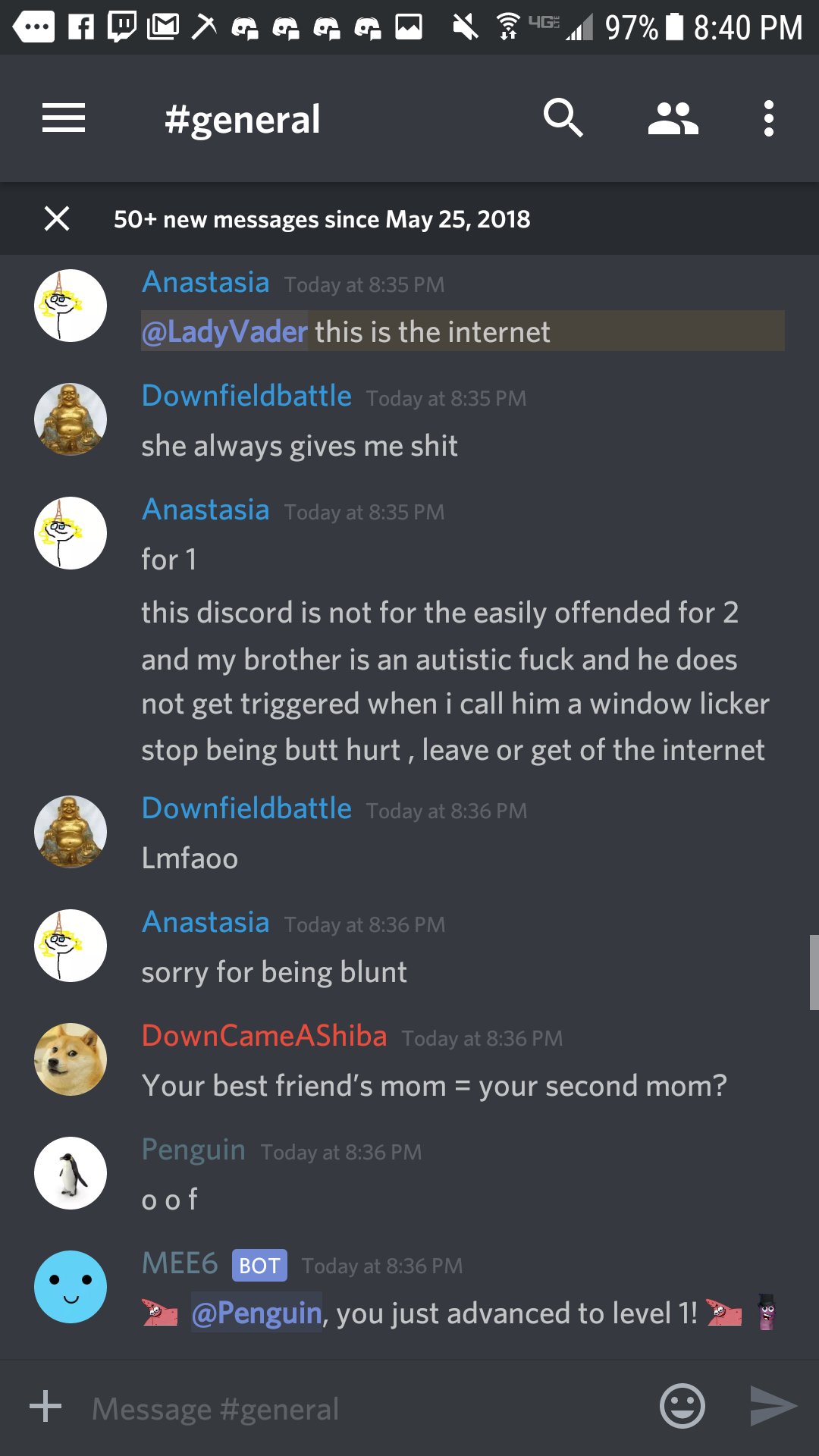
Task: Dismiss the new messages banner
Action: coord(57,218)
